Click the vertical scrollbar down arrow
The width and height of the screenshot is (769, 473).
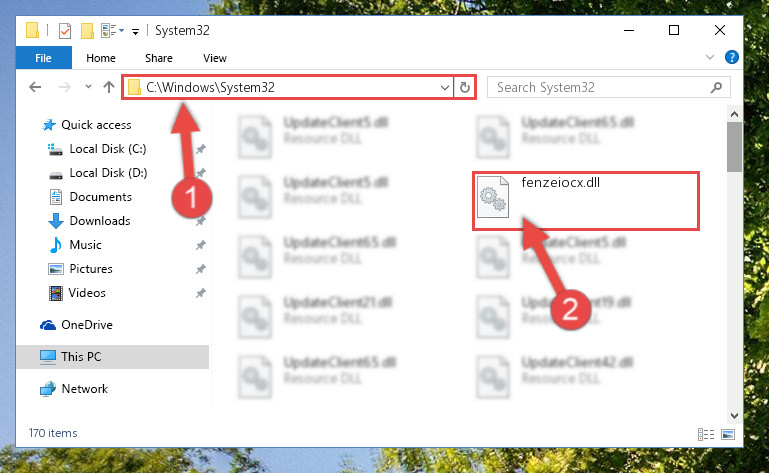(x=734, y=416)
